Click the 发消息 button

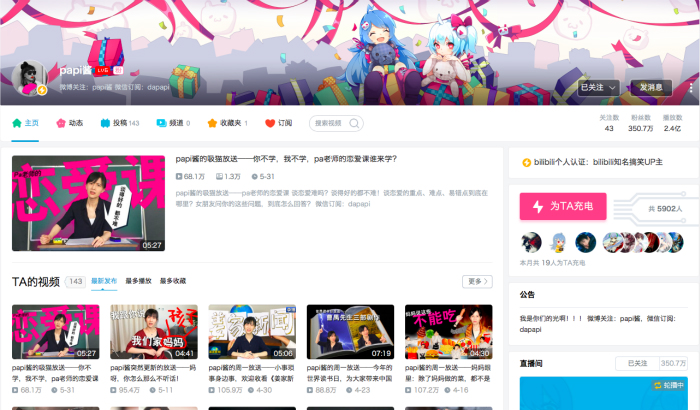(651, 88)
